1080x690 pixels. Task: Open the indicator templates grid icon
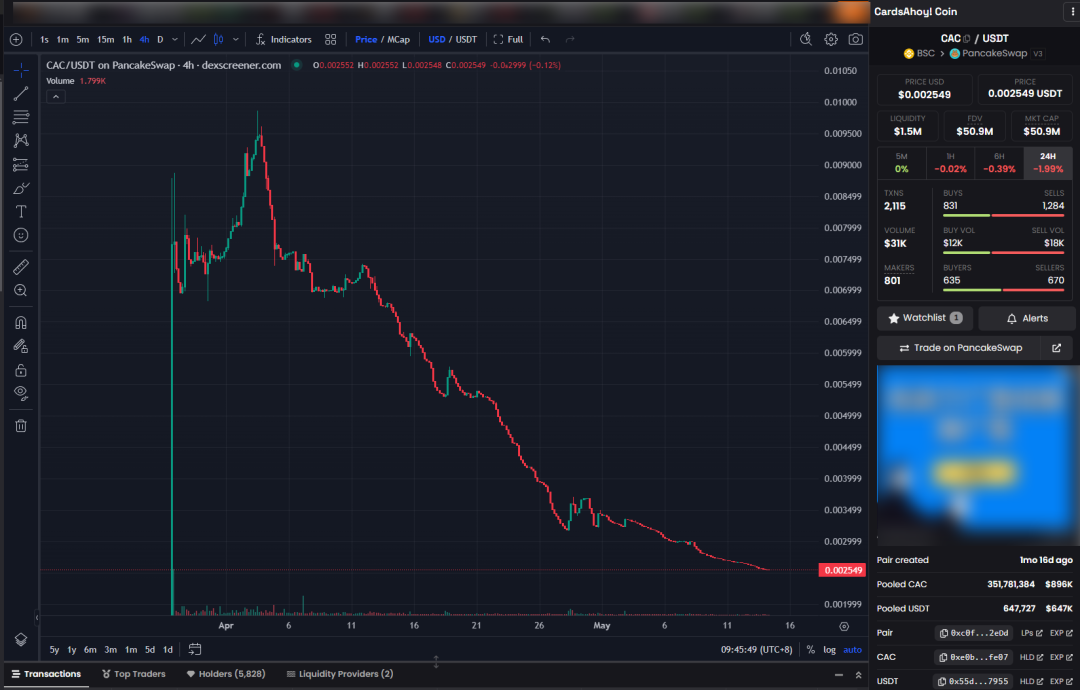(331, 39)
